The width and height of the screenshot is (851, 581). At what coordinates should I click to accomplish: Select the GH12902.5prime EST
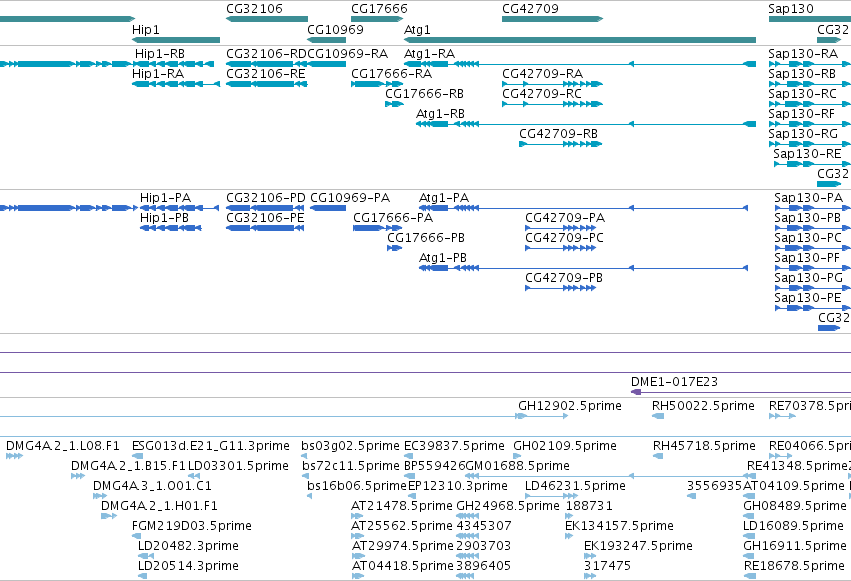click(541, 416)
